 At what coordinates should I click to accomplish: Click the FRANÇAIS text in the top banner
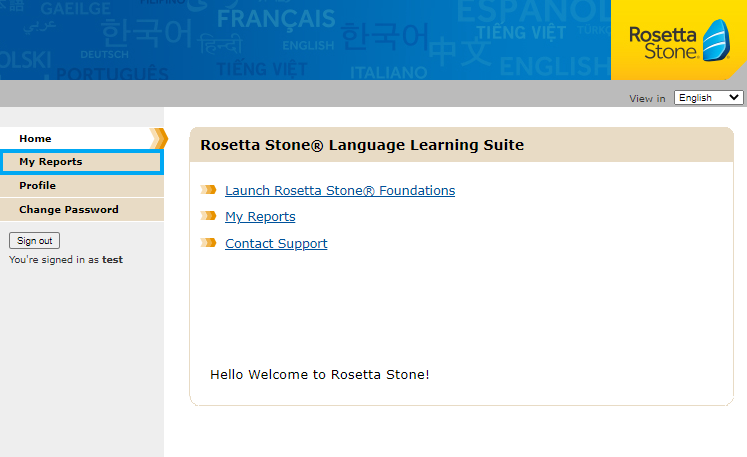point(276,18)
